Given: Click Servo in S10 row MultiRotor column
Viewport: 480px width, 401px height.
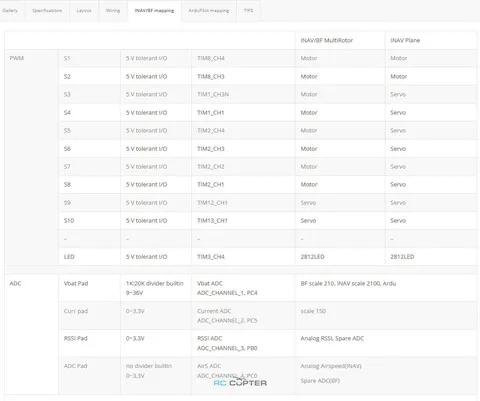Looking at the screenshot, I should 308,221.
